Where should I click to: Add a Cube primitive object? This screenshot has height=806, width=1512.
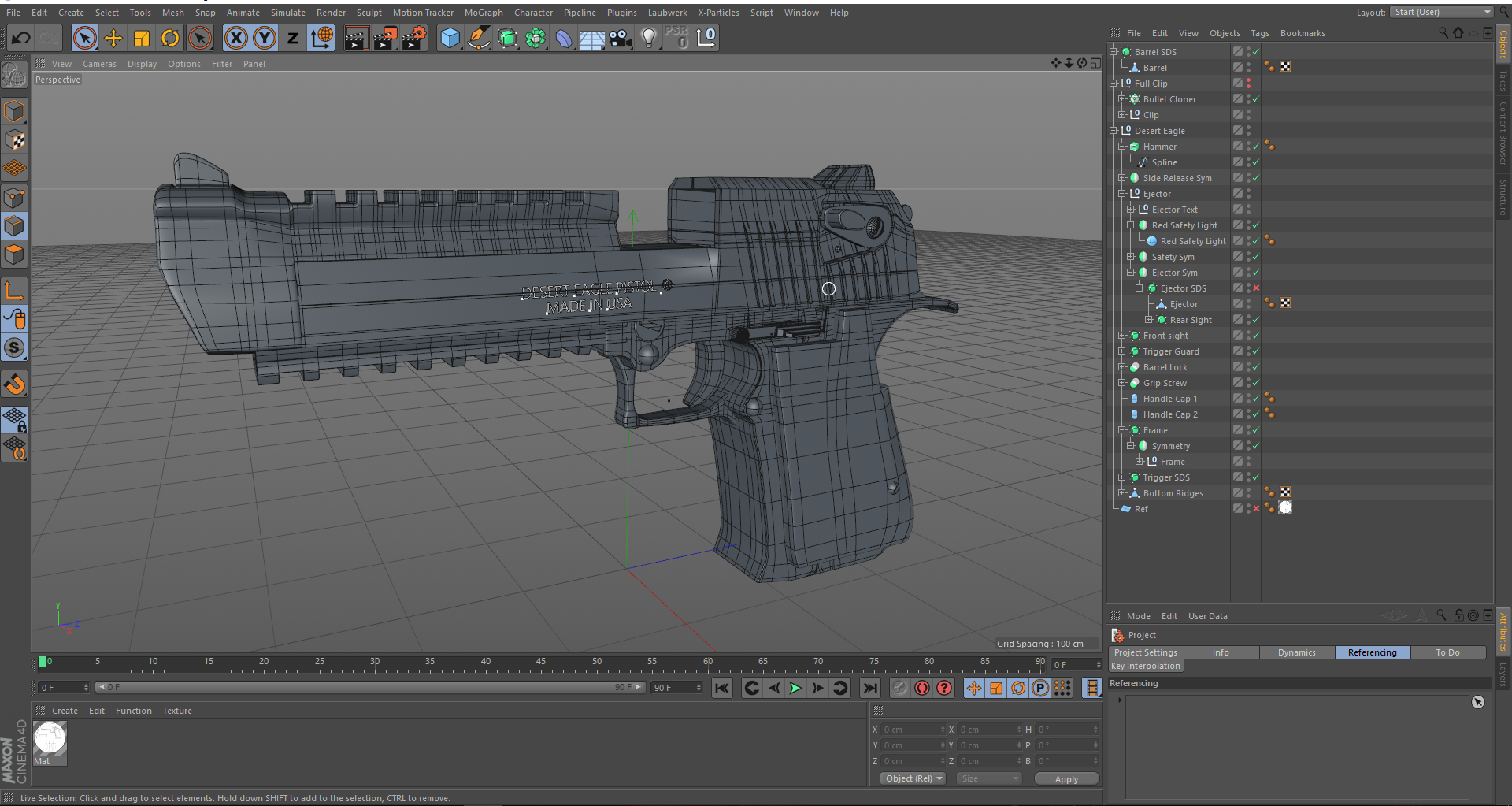pos(450,38)
